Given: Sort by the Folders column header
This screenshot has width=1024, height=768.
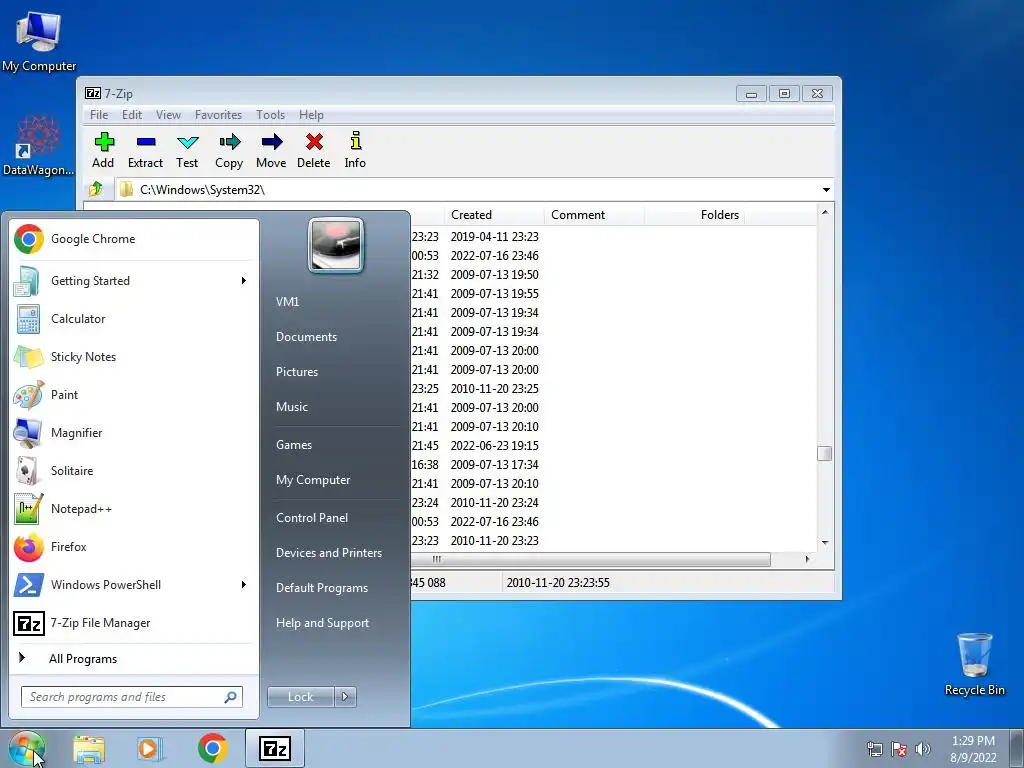Looking at the screenshot, I should point(694,215).
